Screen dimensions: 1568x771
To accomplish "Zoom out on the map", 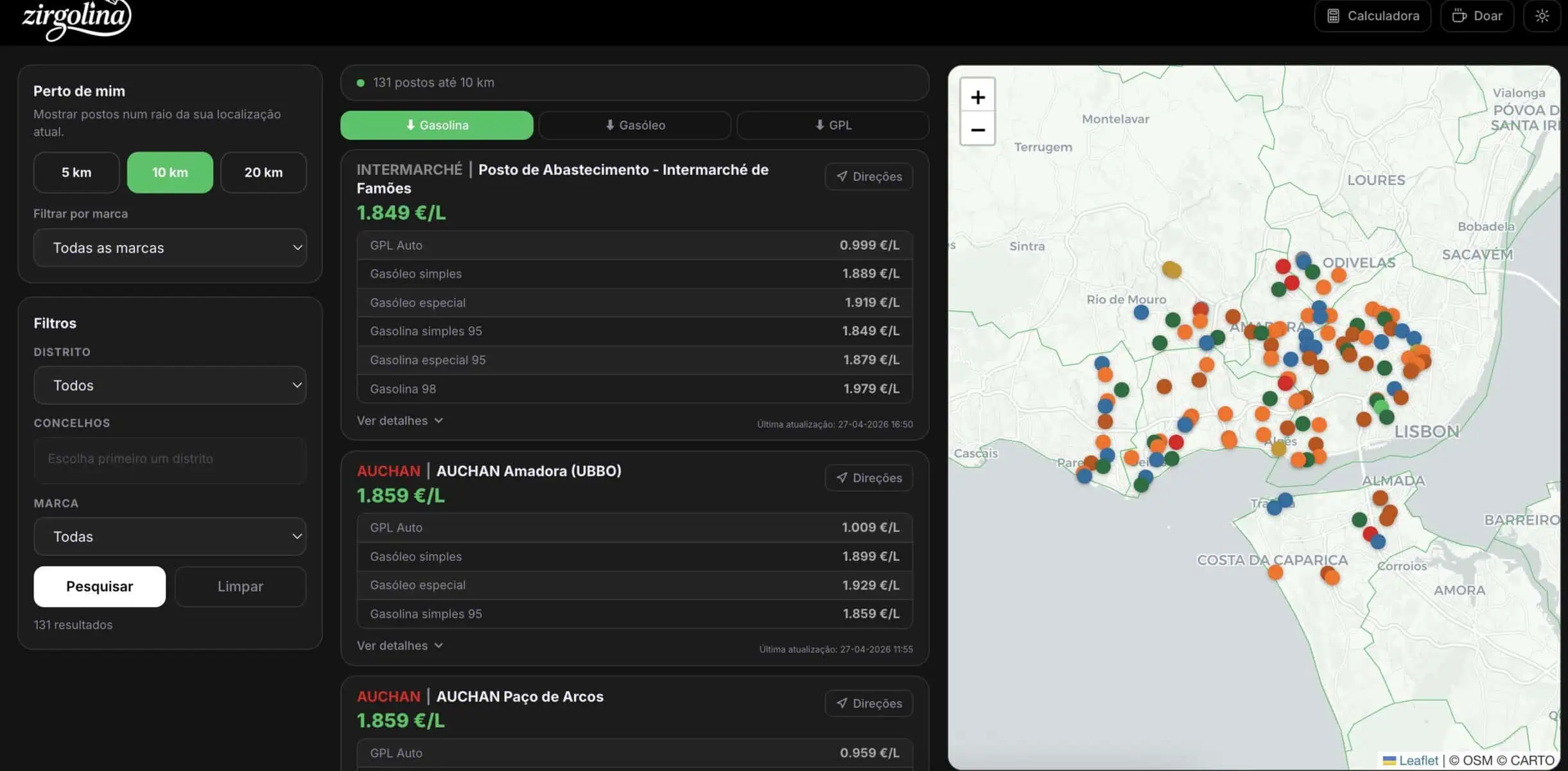I will pyautogui.click(x=977, y=130).
